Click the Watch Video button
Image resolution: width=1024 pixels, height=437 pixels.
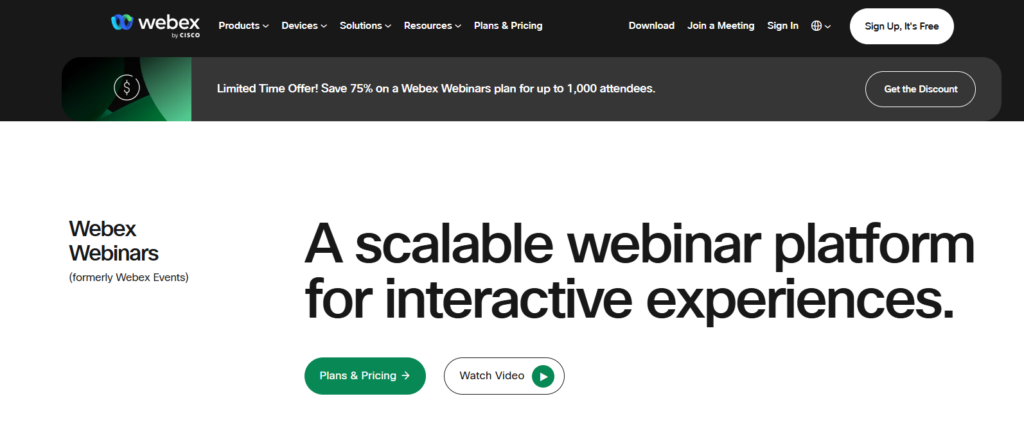point(504,376)
